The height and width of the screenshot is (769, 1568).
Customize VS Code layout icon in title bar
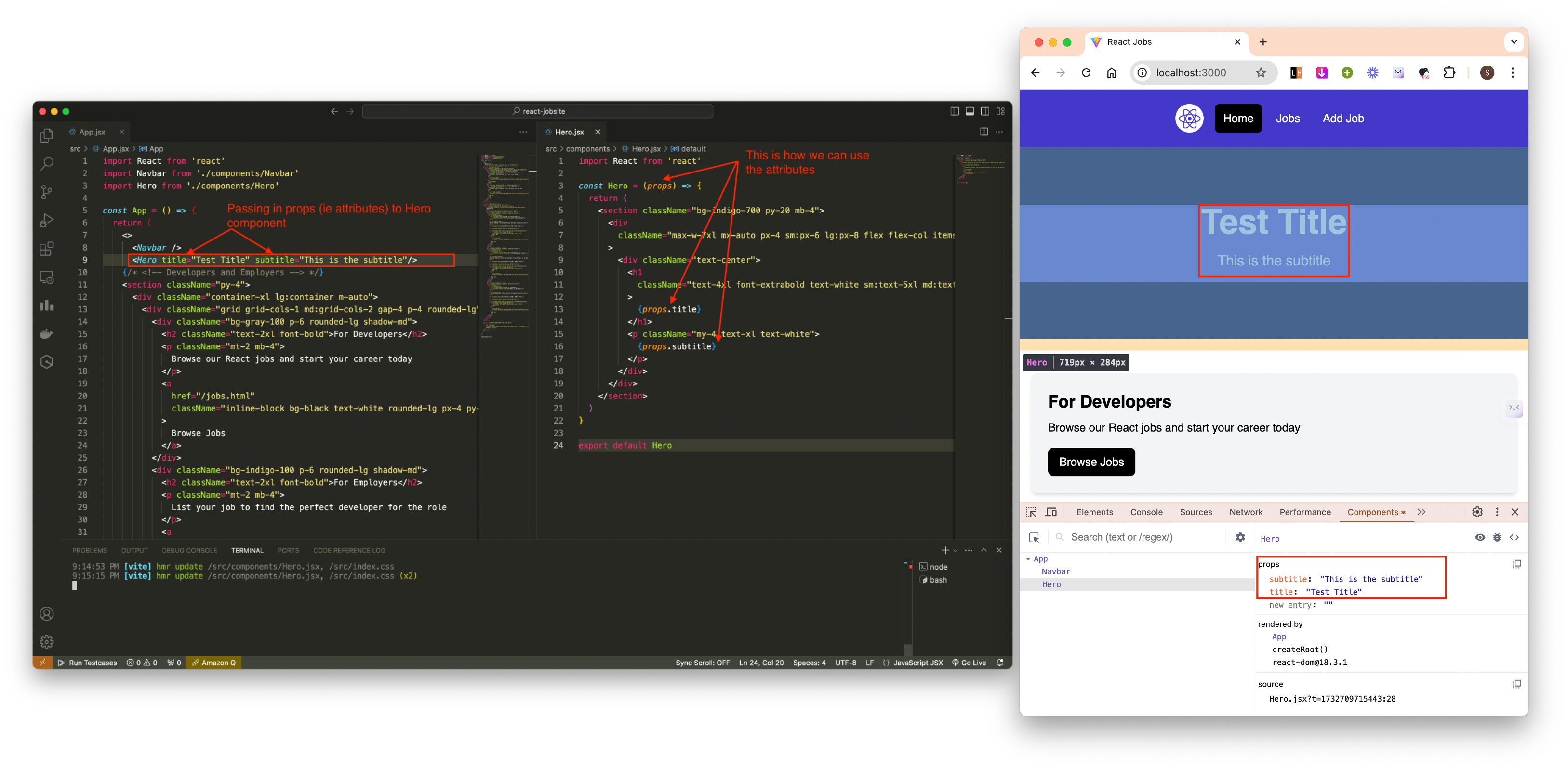coord(1001,111)
